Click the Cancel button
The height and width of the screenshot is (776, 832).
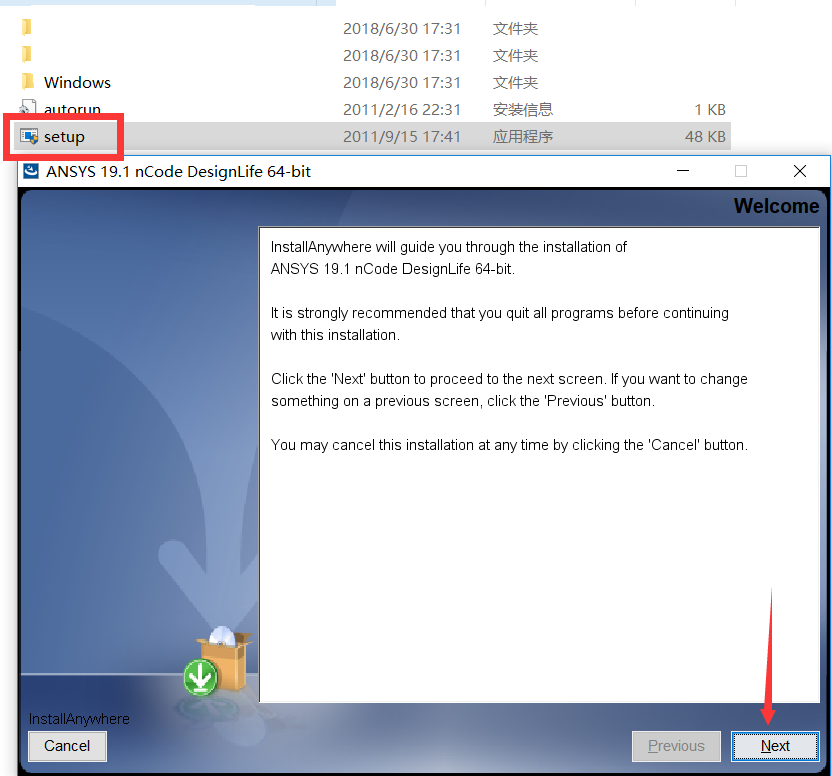pyautogui.click(x=67, y=746)
